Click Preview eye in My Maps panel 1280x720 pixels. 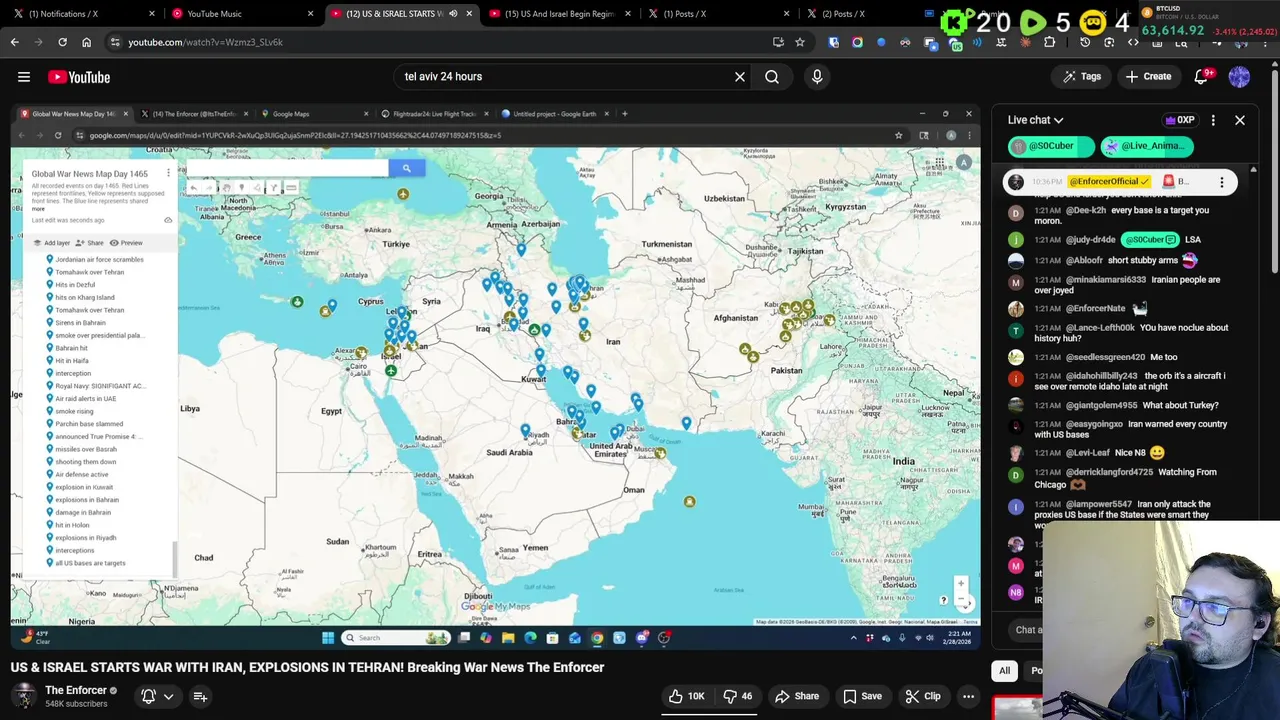click(126, 243)
